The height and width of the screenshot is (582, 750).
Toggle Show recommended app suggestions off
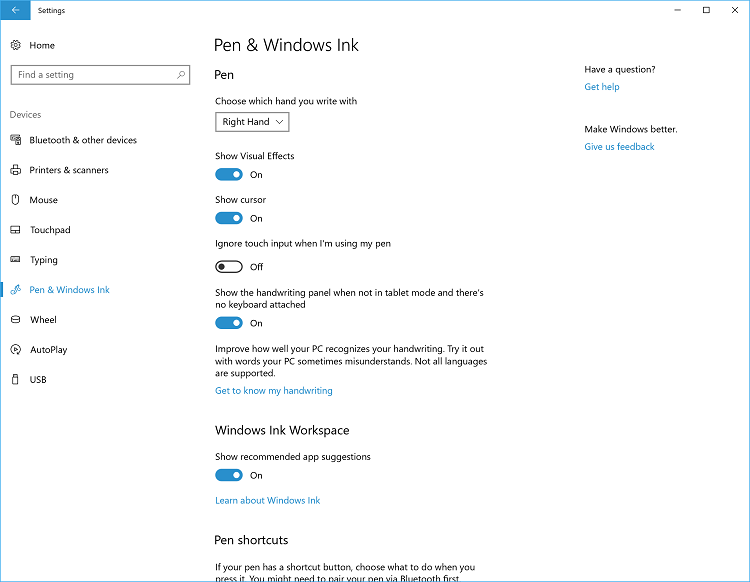tap(229, 476)
